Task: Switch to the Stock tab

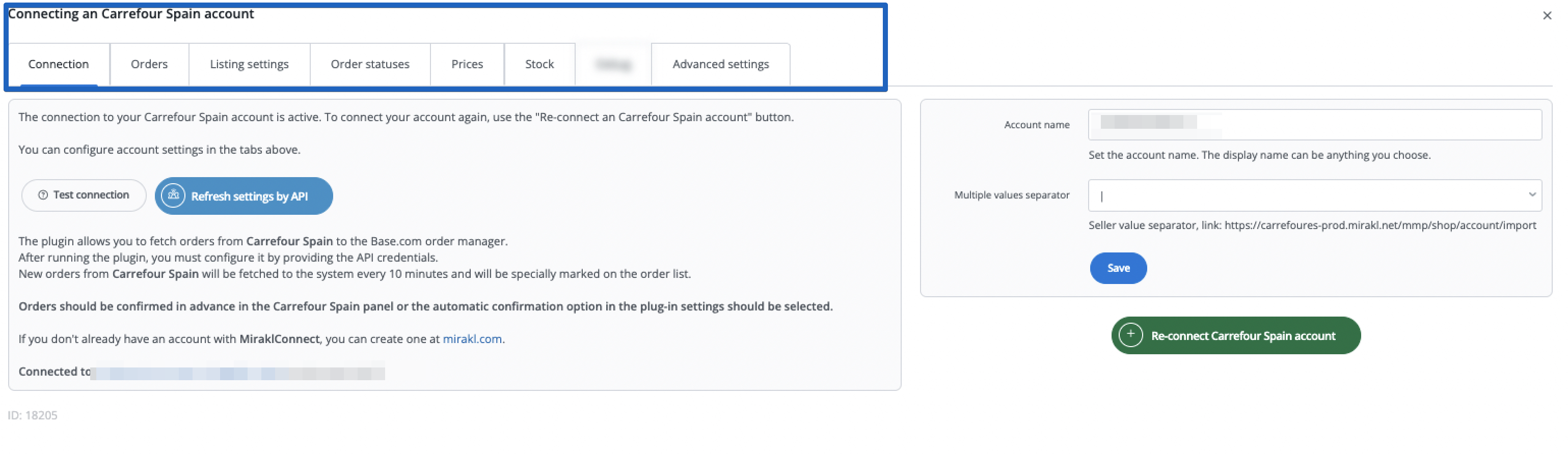Action: pyautogui.click(x=539, y=65)
